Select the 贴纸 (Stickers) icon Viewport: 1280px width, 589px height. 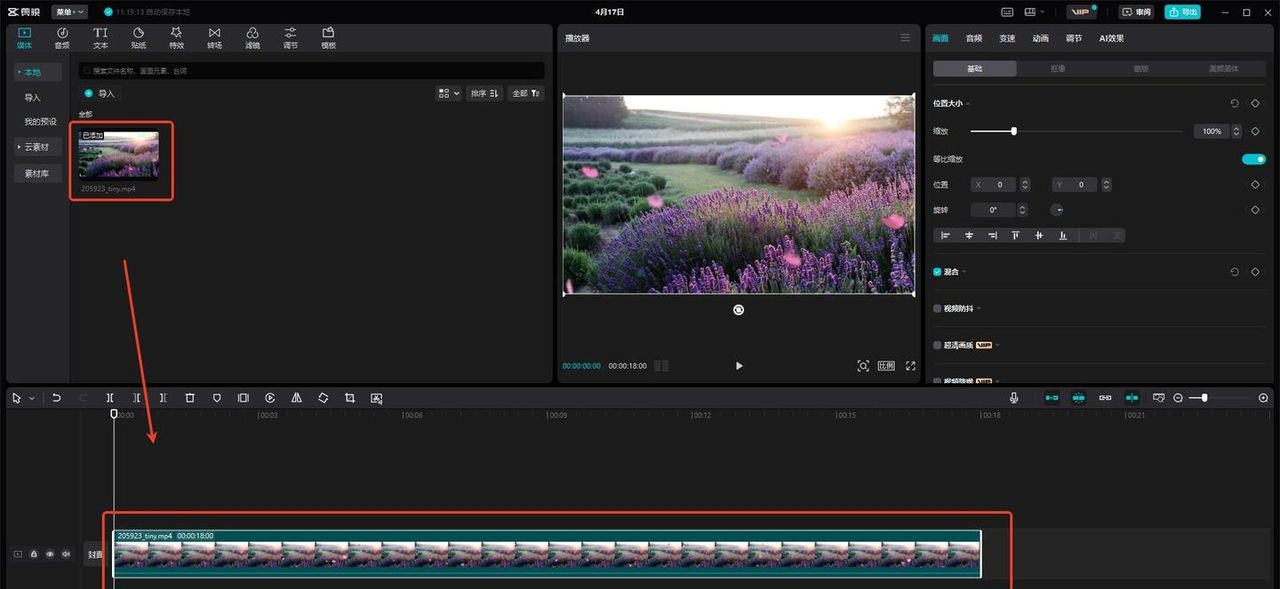coord(138,37)
